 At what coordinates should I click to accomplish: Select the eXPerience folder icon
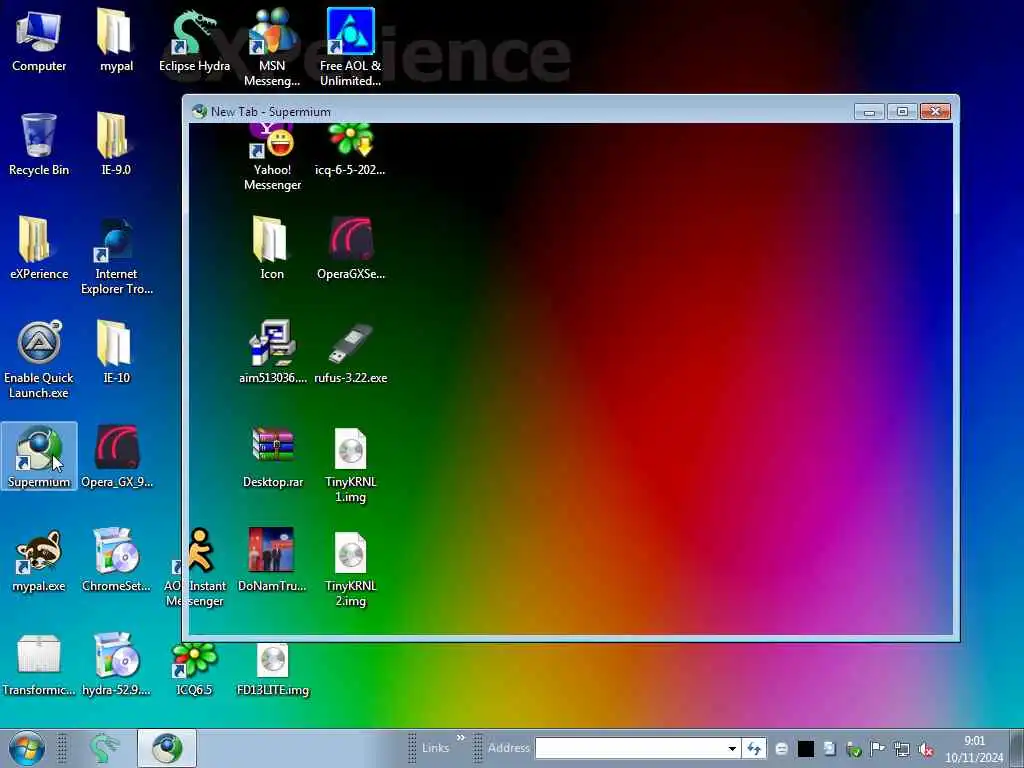pos(39,248)
